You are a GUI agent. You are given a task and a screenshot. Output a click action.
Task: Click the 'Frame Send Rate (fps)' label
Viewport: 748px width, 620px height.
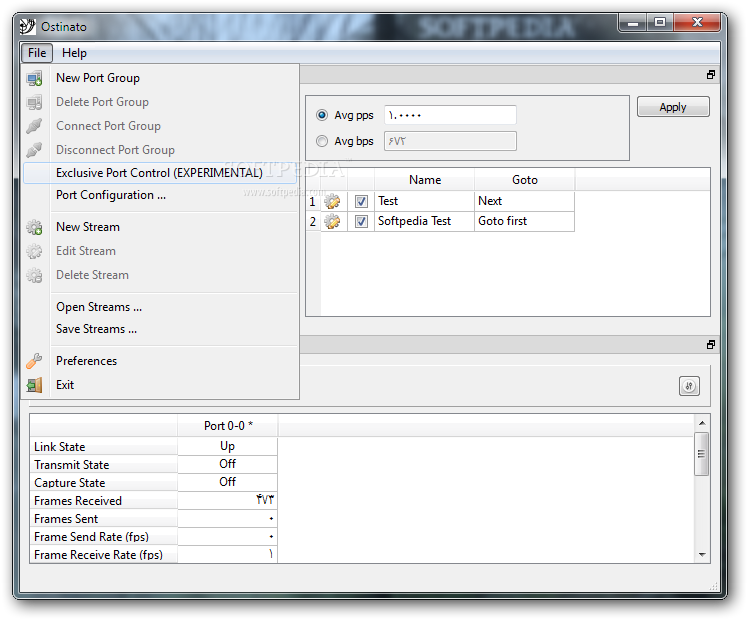pos(104,537)
